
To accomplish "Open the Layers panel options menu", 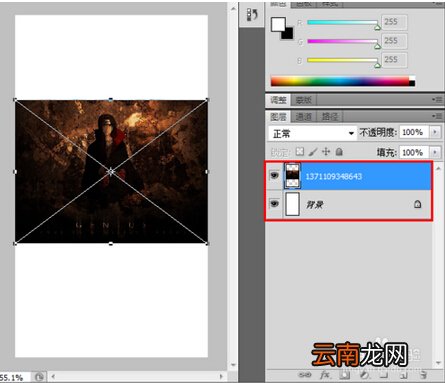I will 437,116.
